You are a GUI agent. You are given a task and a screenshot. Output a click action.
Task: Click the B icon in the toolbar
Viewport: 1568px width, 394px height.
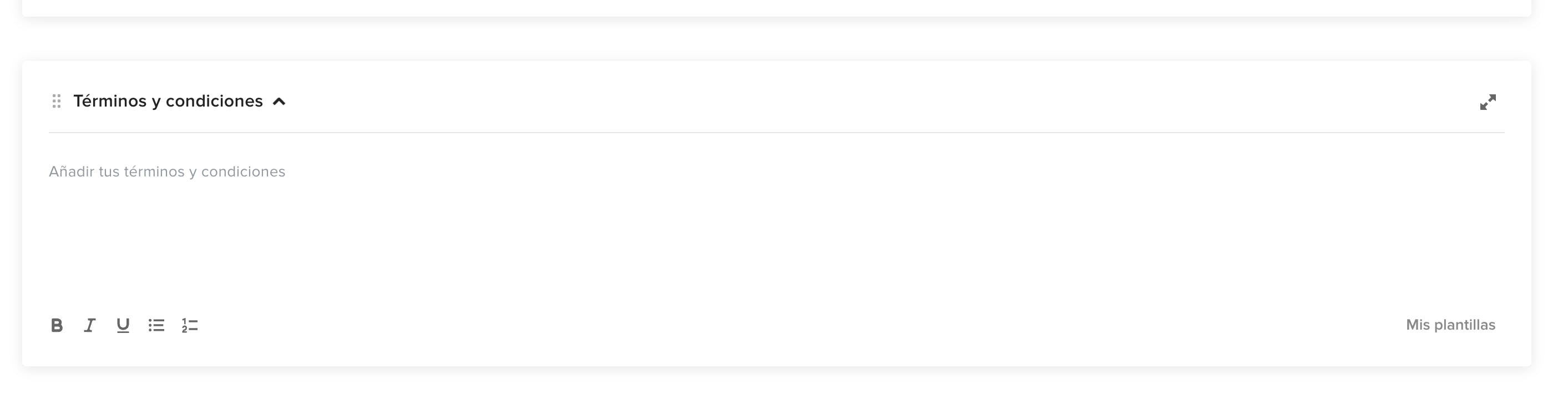pos(57,326)
